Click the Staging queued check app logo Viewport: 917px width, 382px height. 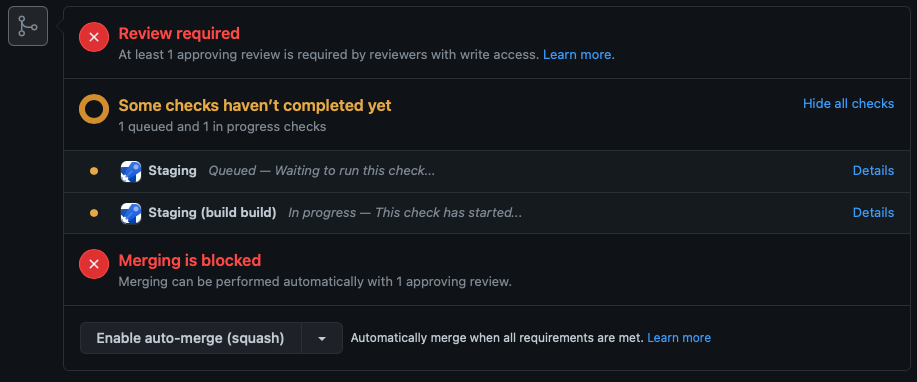point(131,171)
